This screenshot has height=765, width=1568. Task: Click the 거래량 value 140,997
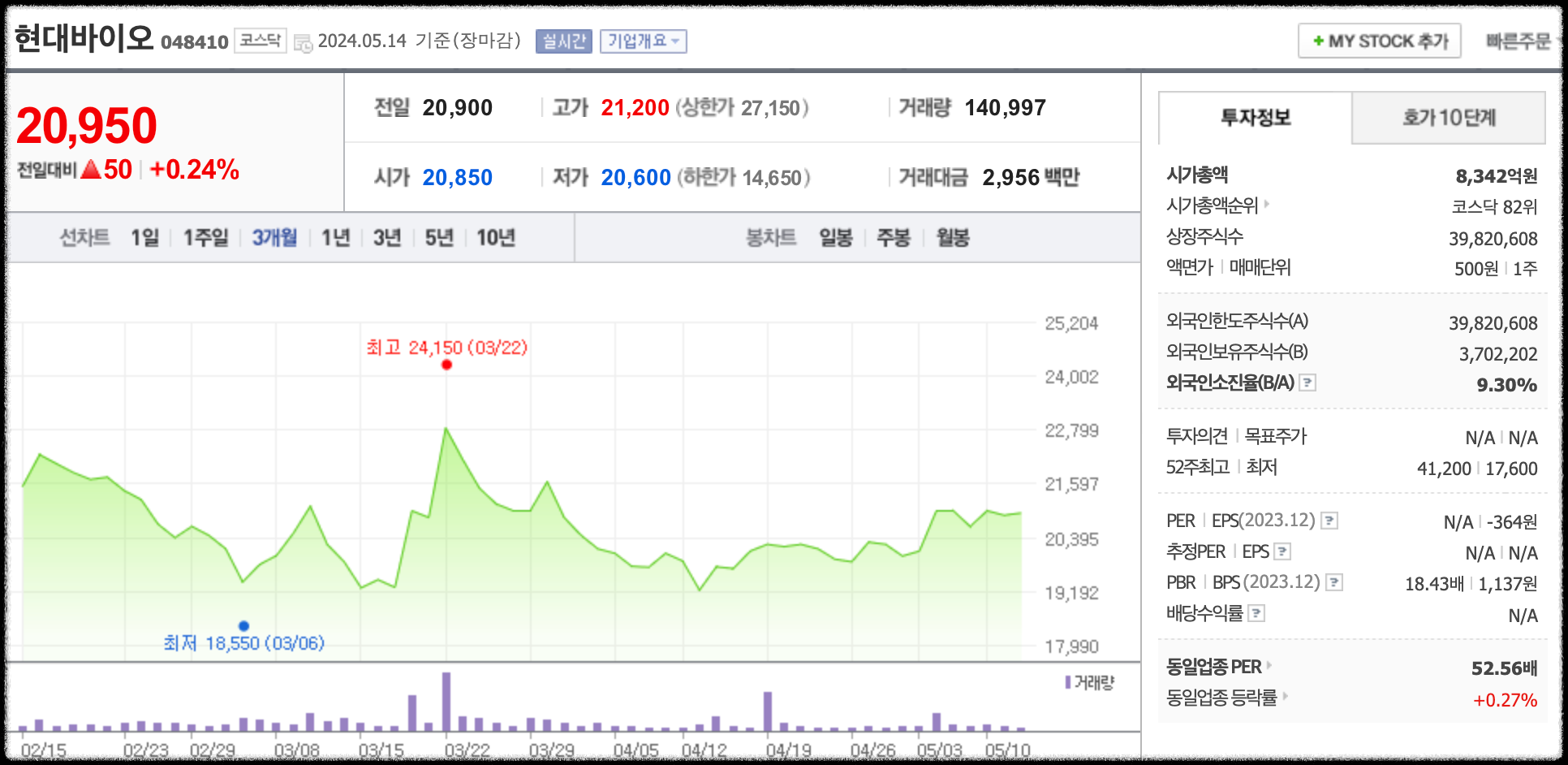[x=1006, y=108]
